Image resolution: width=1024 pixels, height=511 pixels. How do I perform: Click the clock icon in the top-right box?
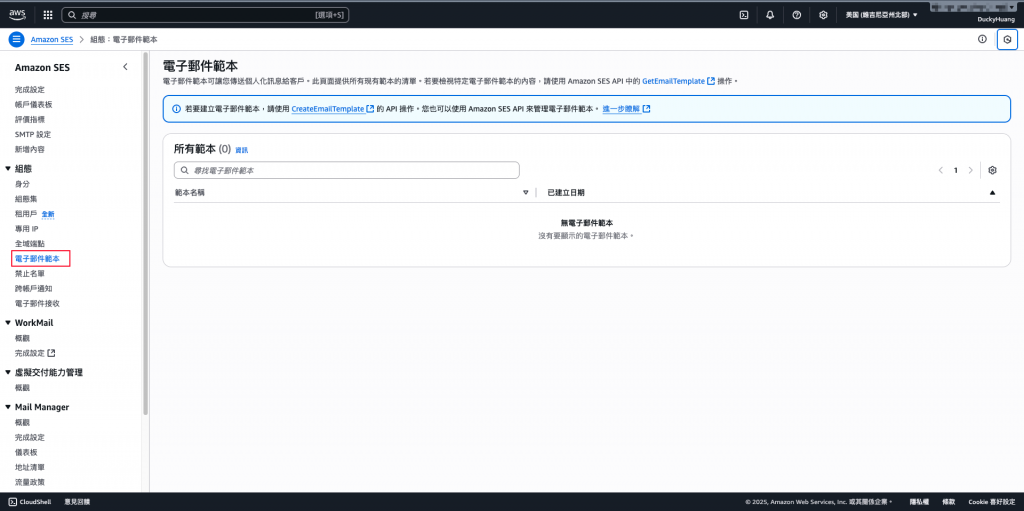click(x=1008, y=39)
